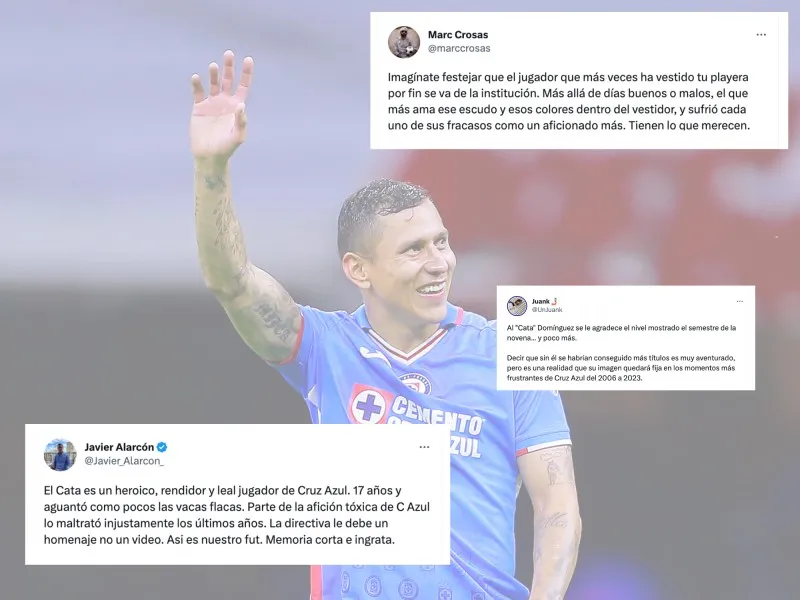Select Marc Crosas tweet text starting with Imagínate festejar
This screenshot has width=800, height=600.
[568, 101]
